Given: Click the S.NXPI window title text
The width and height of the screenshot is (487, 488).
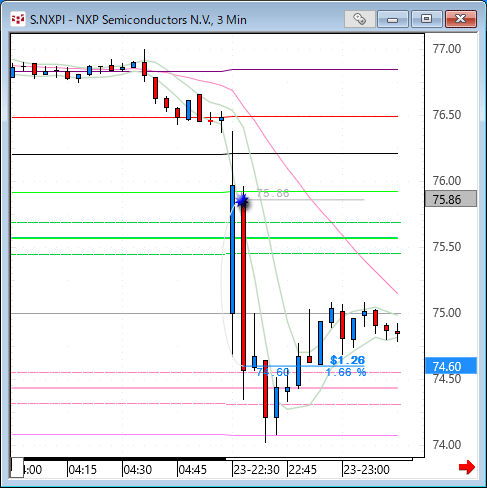Looking at the screenshot, I should [138, 20].
